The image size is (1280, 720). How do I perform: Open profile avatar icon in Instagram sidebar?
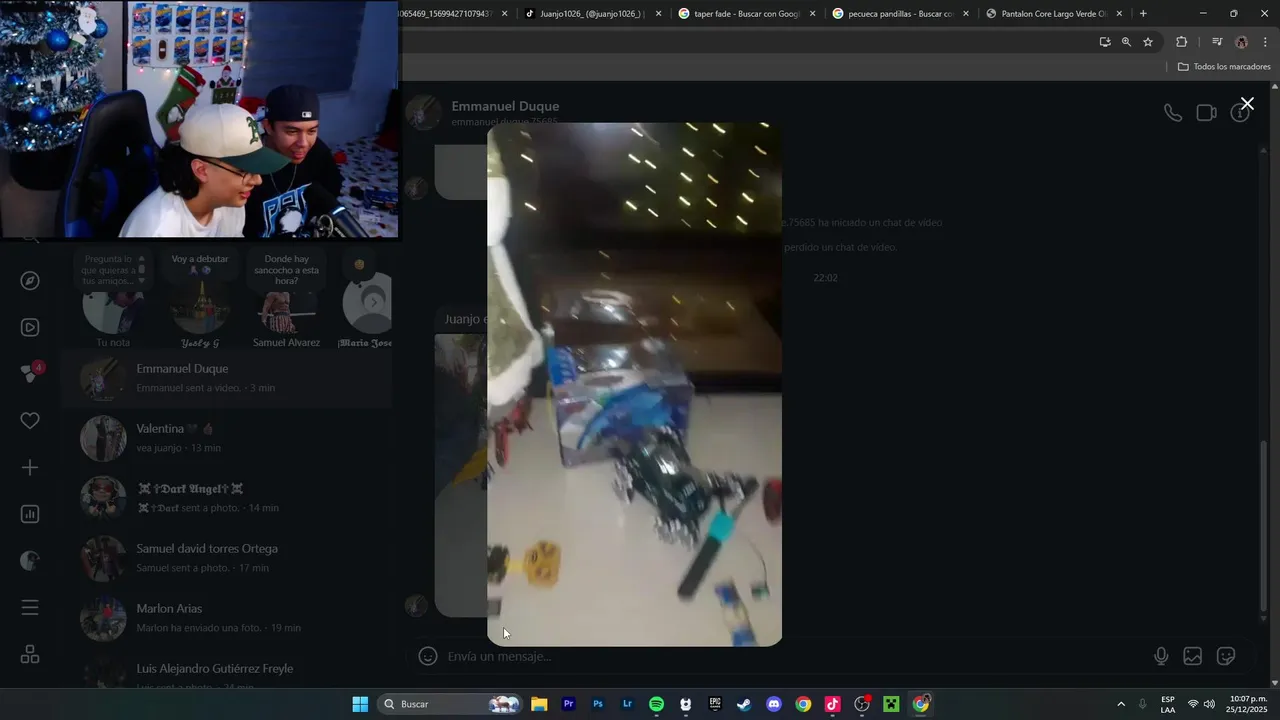coord(30,561)
